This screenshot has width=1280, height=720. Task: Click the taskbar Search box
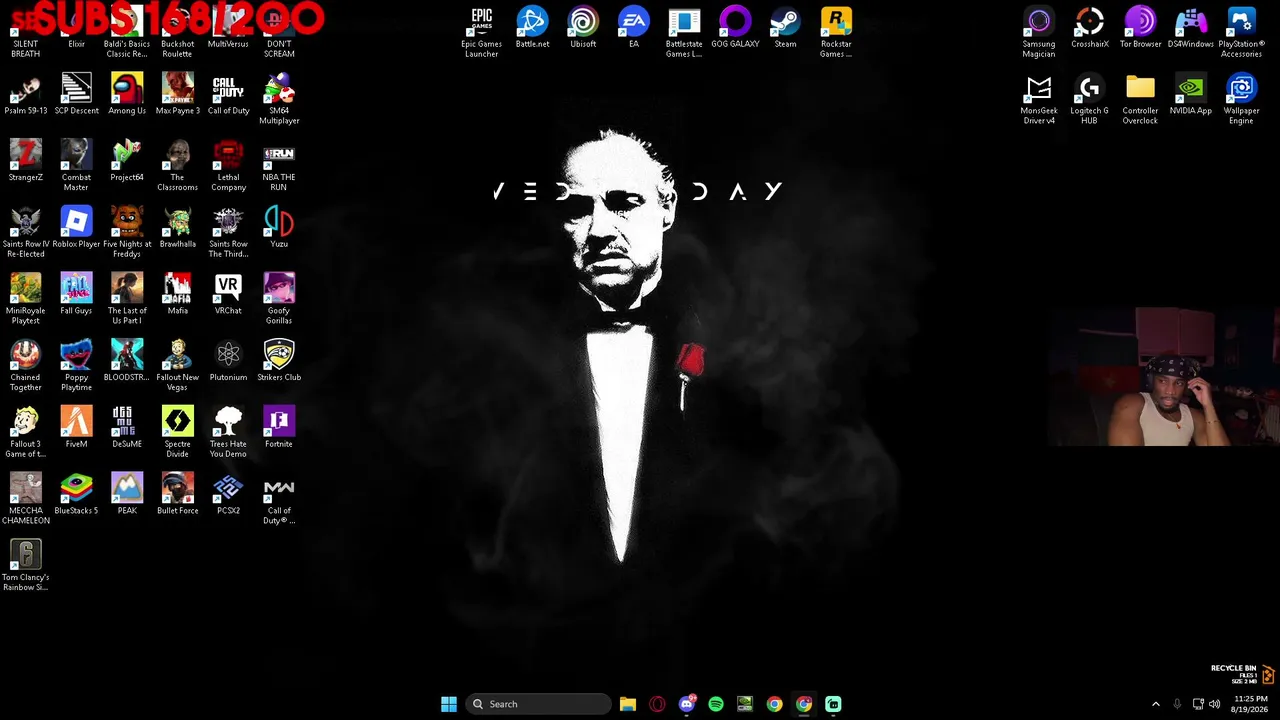click(x=538, y=704)
